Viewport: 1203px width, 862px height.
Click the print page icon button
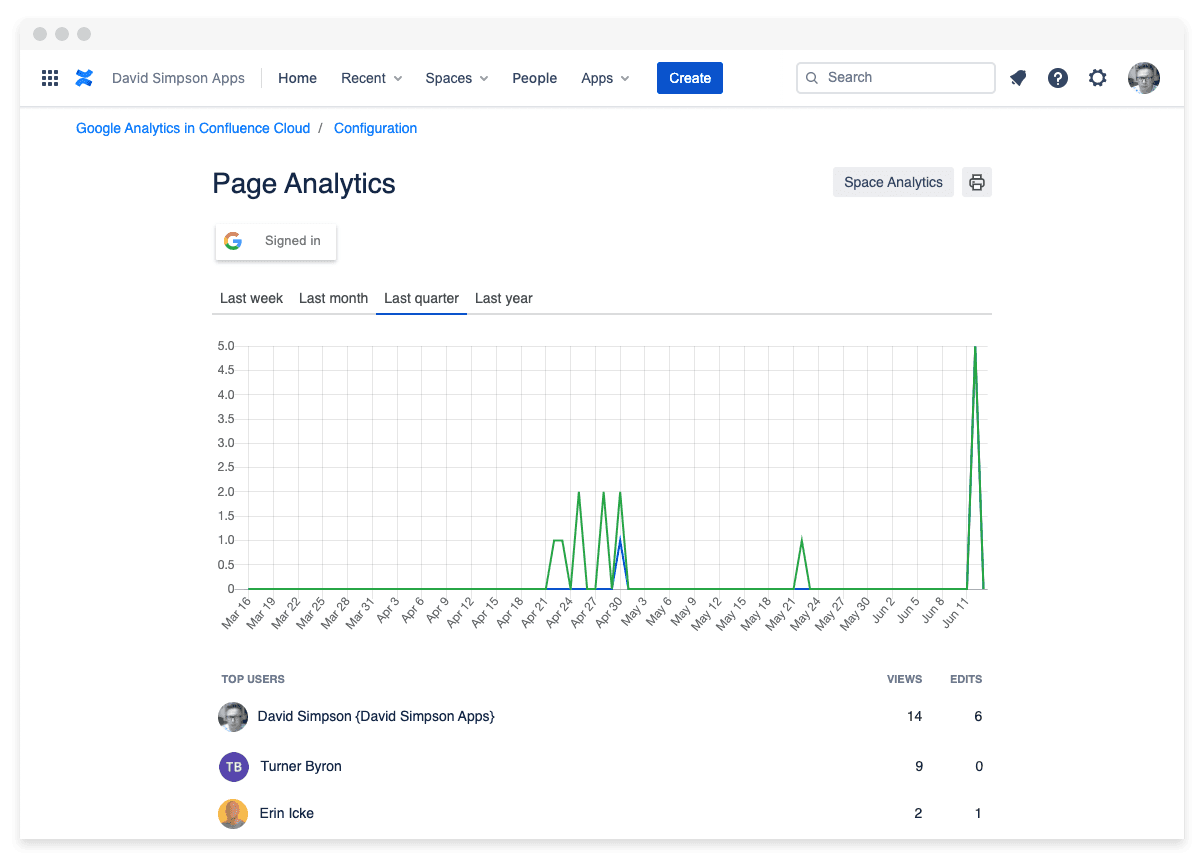pos(977,182)
